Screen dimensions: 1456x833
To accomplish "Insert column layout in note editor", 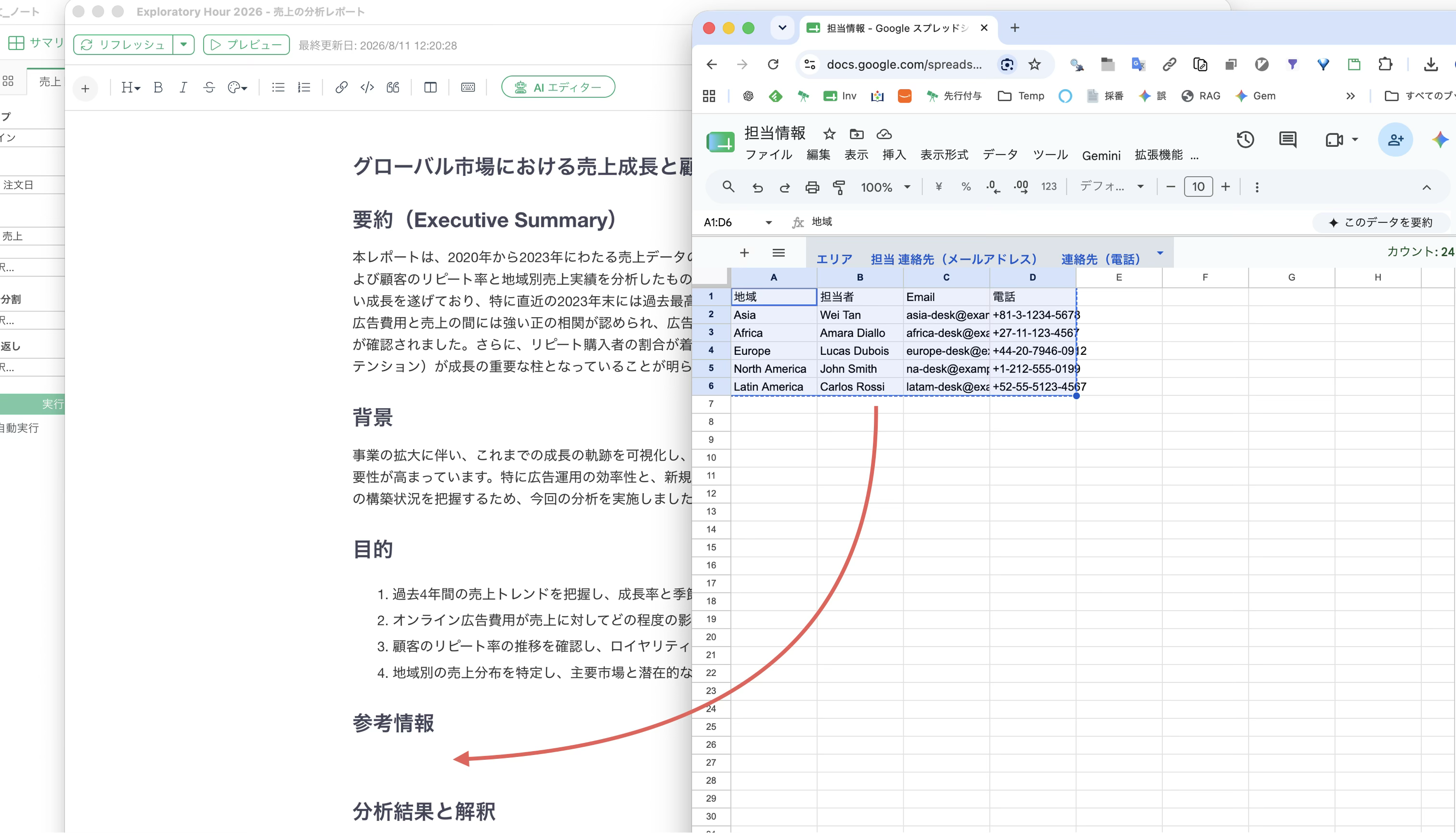I will coord(430,88).
